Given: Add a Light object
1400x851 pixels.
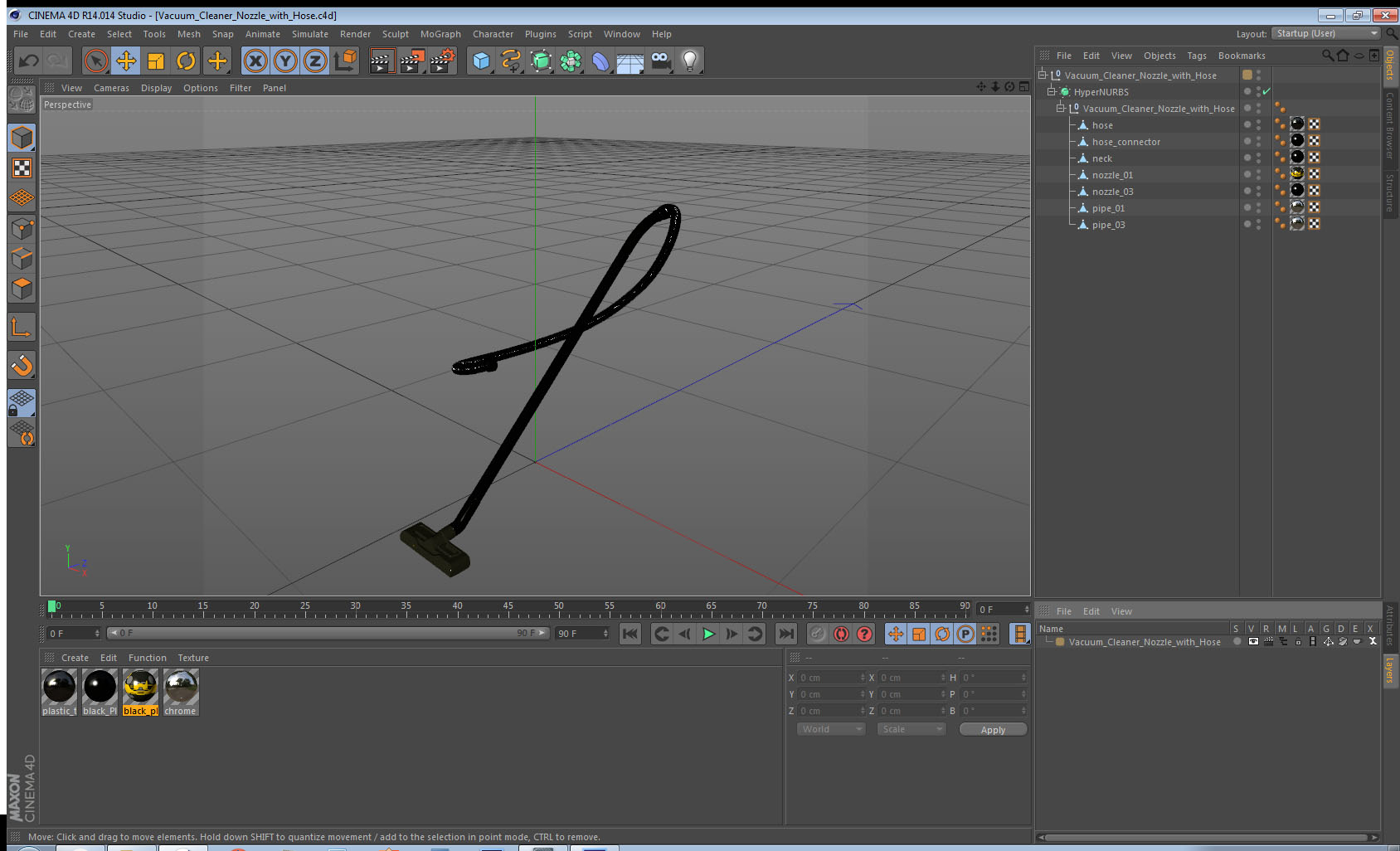Looking at the screenshot, I should click(x=690, y=61).
